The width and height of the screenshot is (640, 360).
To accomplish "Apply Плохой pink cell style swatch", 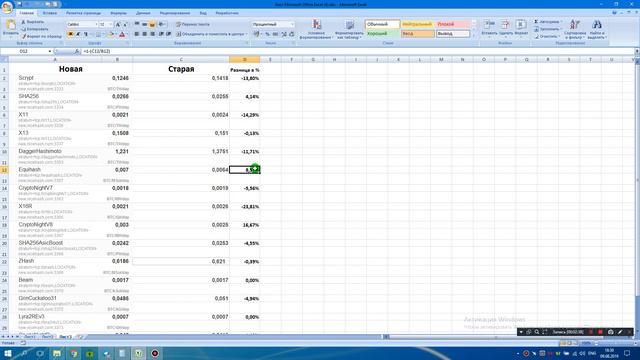I will tap(453, 24).
